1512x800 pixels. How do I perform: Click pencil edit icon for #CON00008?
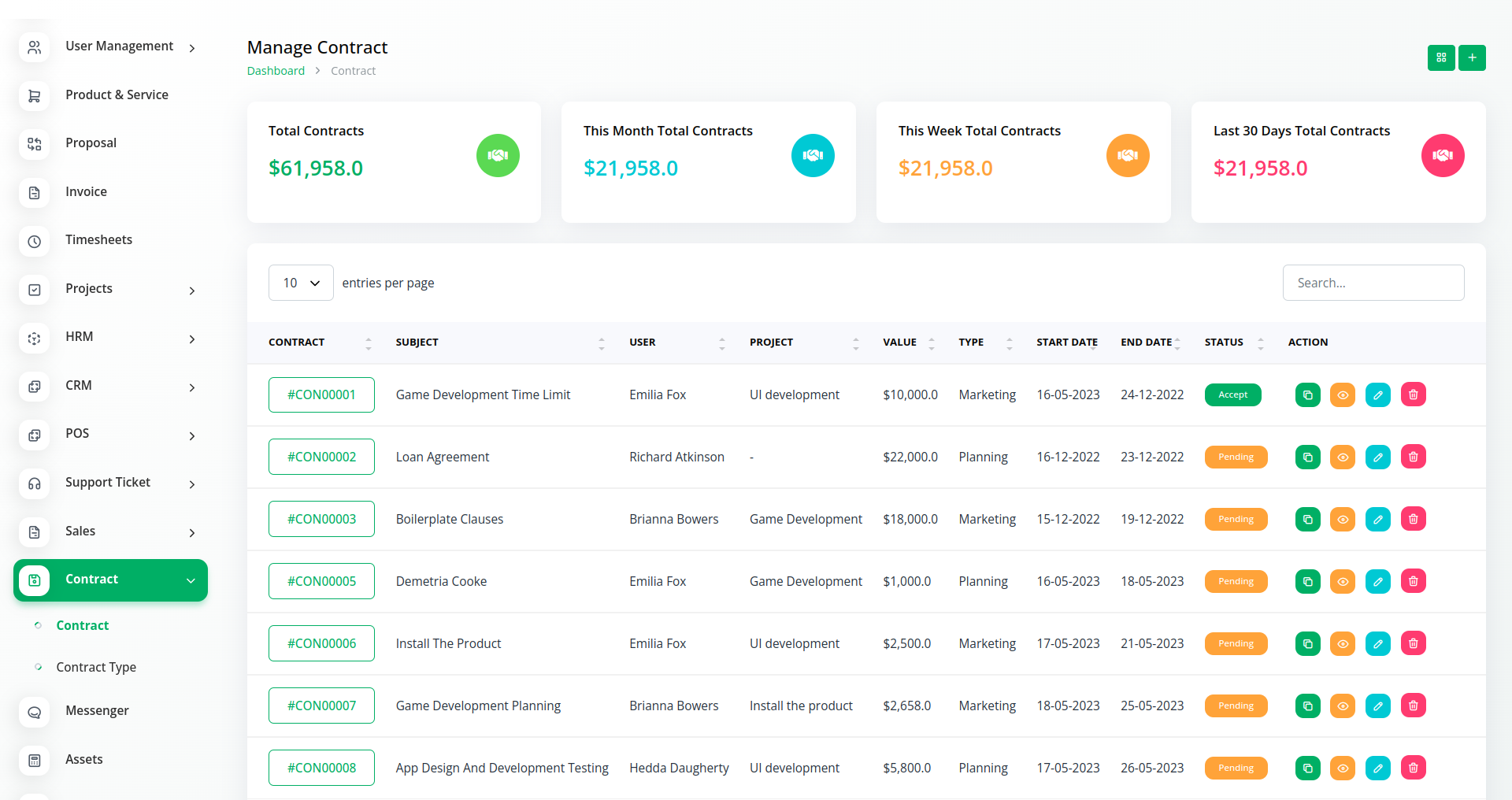pyautogui.click(x=1377, y=768)
